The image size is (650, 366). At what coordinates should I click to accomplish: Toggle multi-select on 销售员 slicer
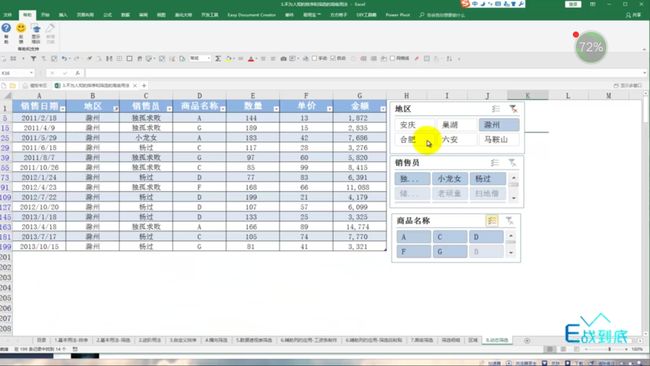pyautogui.click(x=495, y=163)
